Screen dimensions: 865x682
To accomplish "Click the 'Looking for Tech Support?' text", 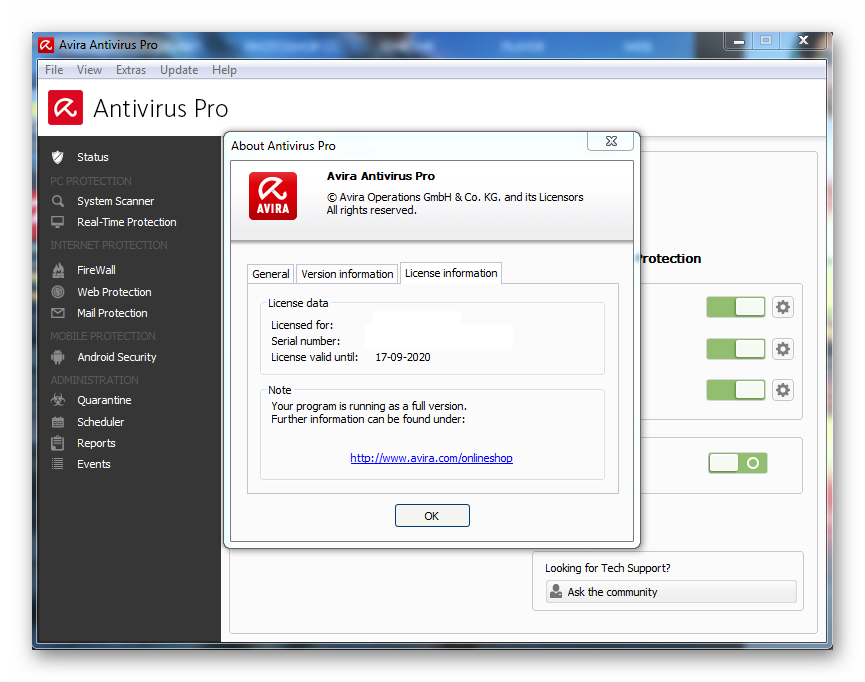I will coord(607,568).
